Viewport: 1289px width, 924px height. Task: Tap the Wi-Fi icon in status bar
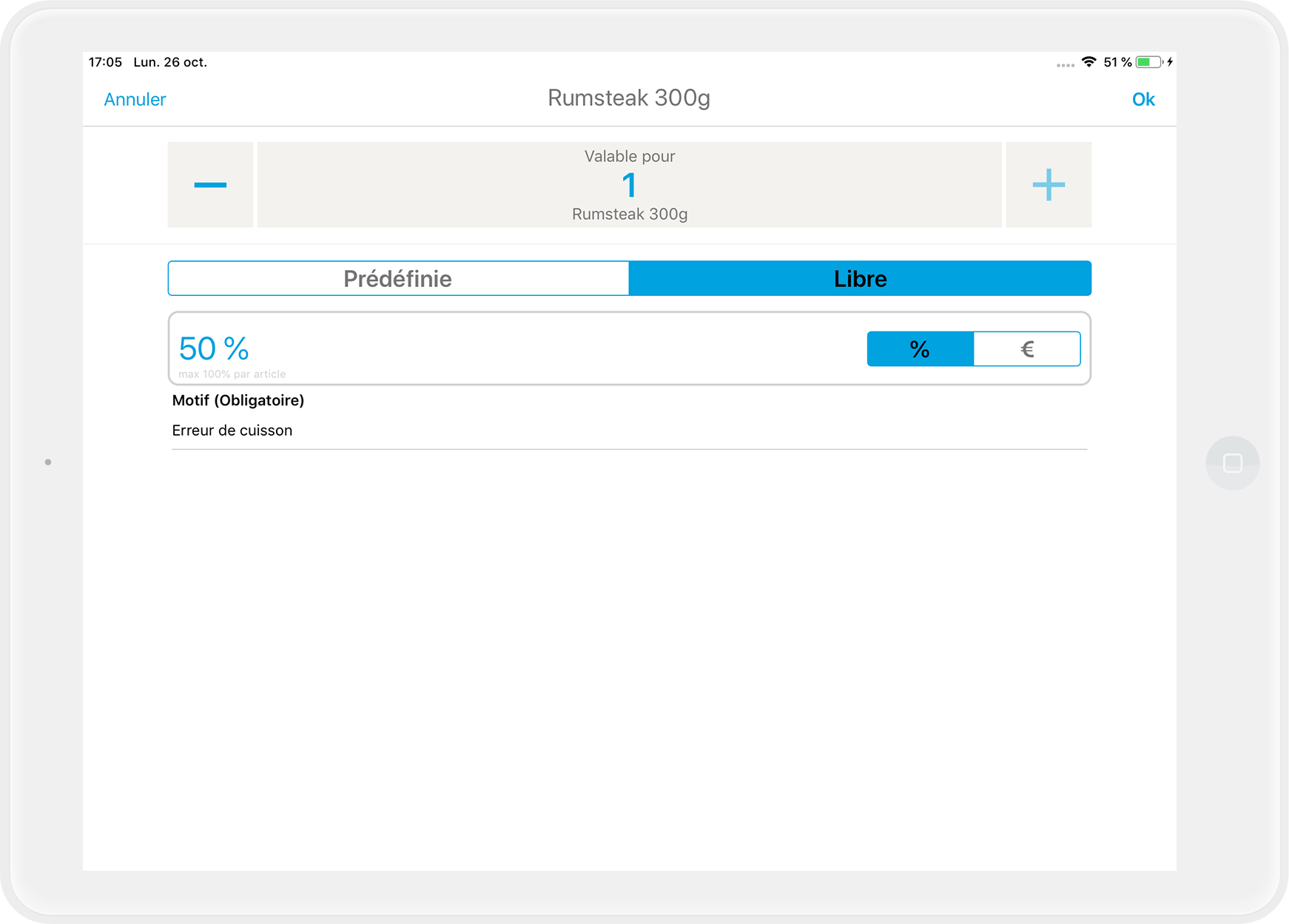tap(1088, 62)
